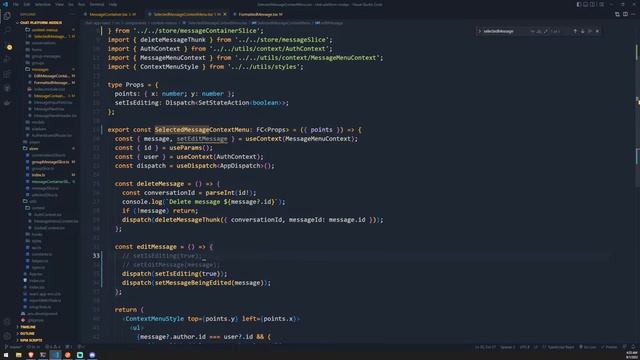The width and height of the screenshot is (640, 360).
Task: Toggle the secondary side bar layout button
Action: click(593, 4)
